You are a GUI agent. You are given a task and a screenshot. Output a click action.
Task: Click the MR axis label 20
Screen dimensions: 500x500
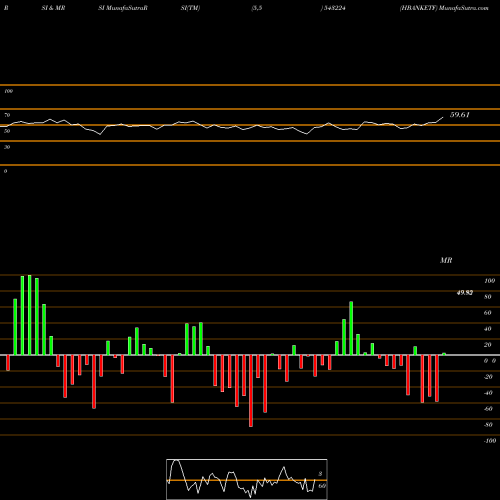coord(488,345)
